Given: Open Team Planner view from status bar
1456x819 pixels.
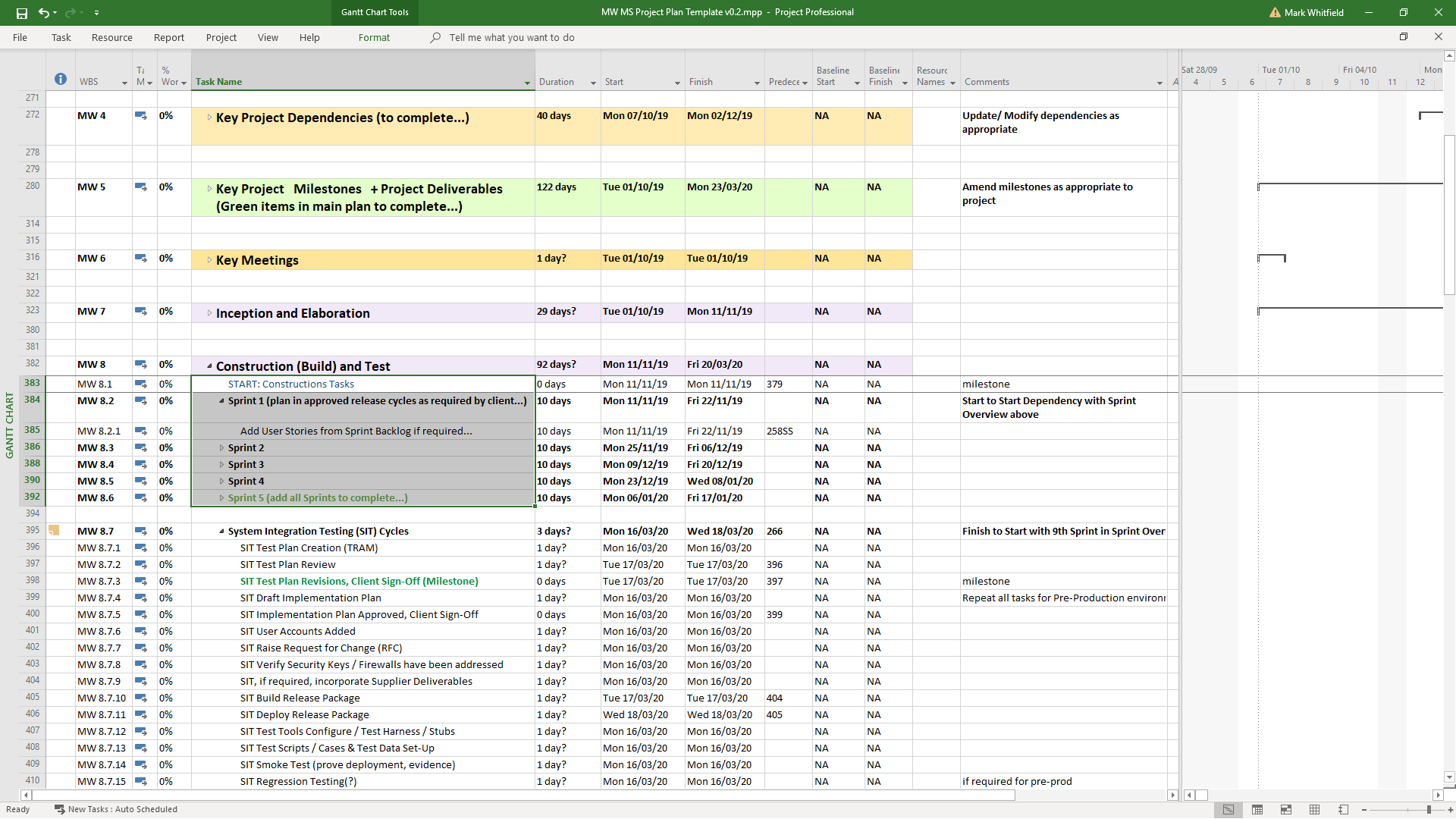Looking at the screenshot, I should [1285, 810].
